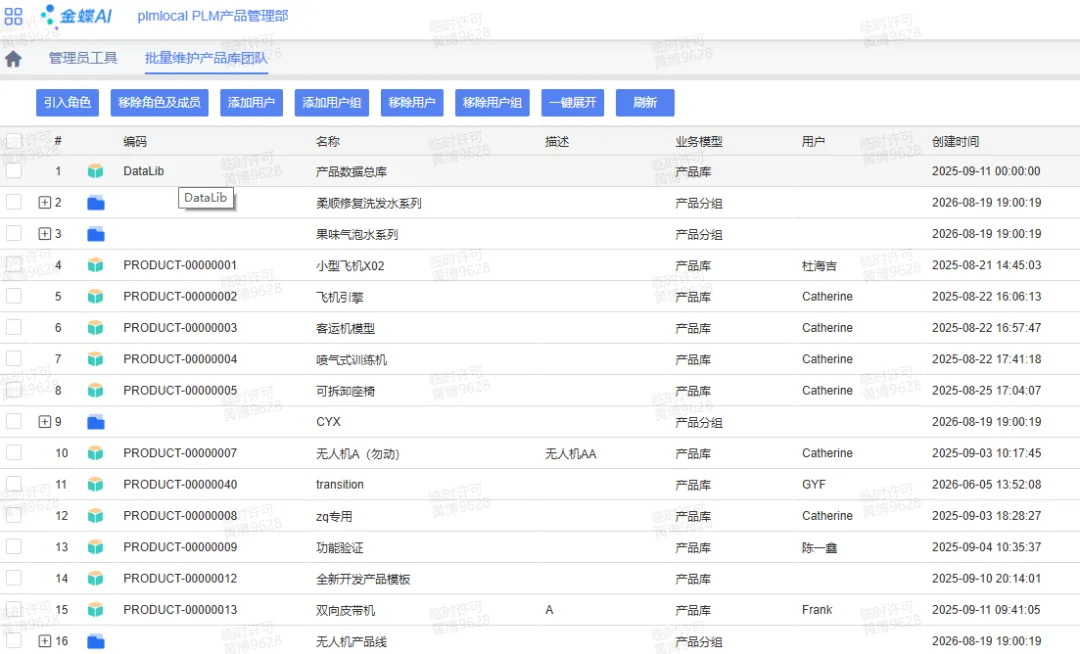This screenshot has width=1080, height=654.
Task: Click the name cell 双向皮带机
Action: tap(345, 611)
